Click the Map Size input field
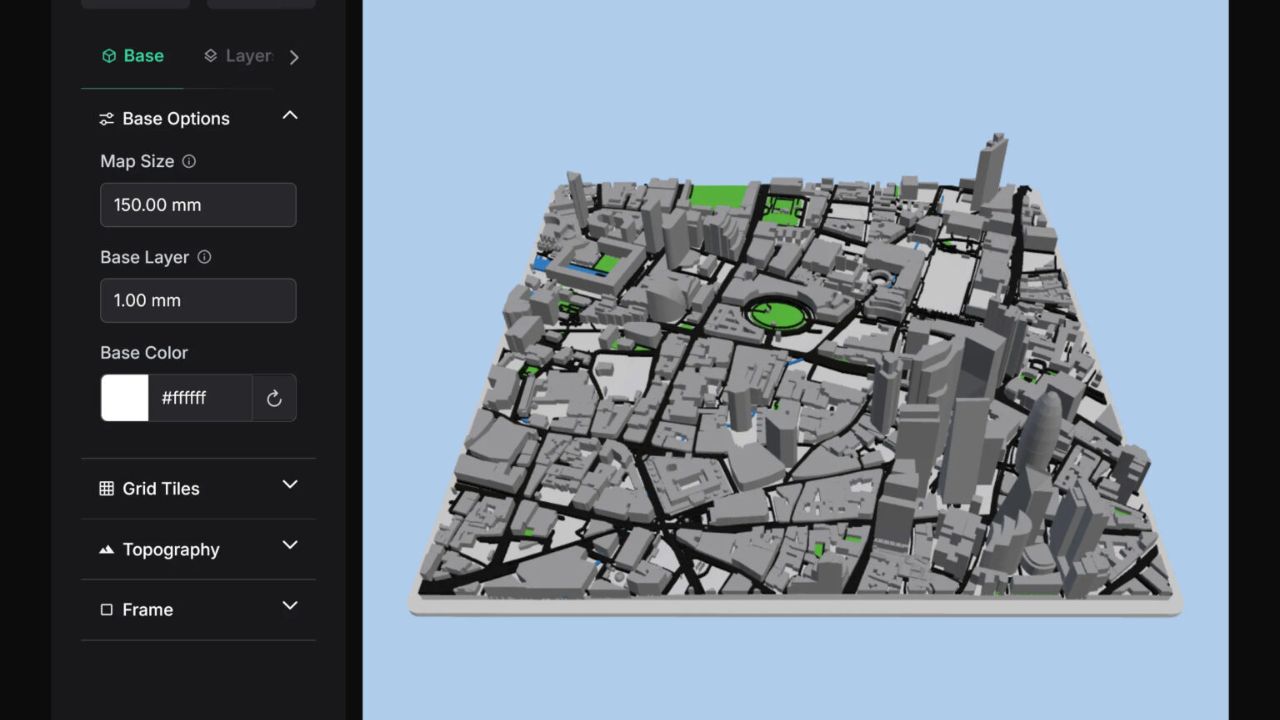 click(x=198, y=205)
